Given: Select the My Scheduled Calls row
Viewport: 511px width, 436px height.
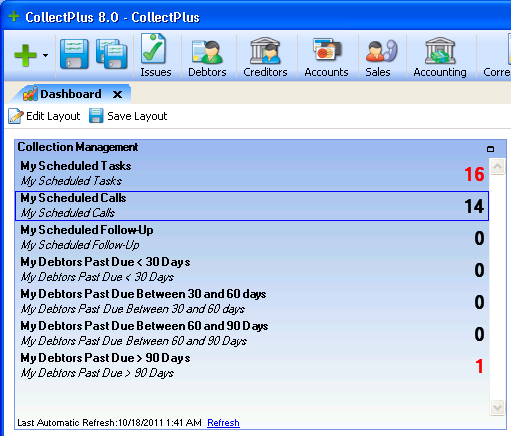Looking at the screenshot, I should click(x=252, y=206).
